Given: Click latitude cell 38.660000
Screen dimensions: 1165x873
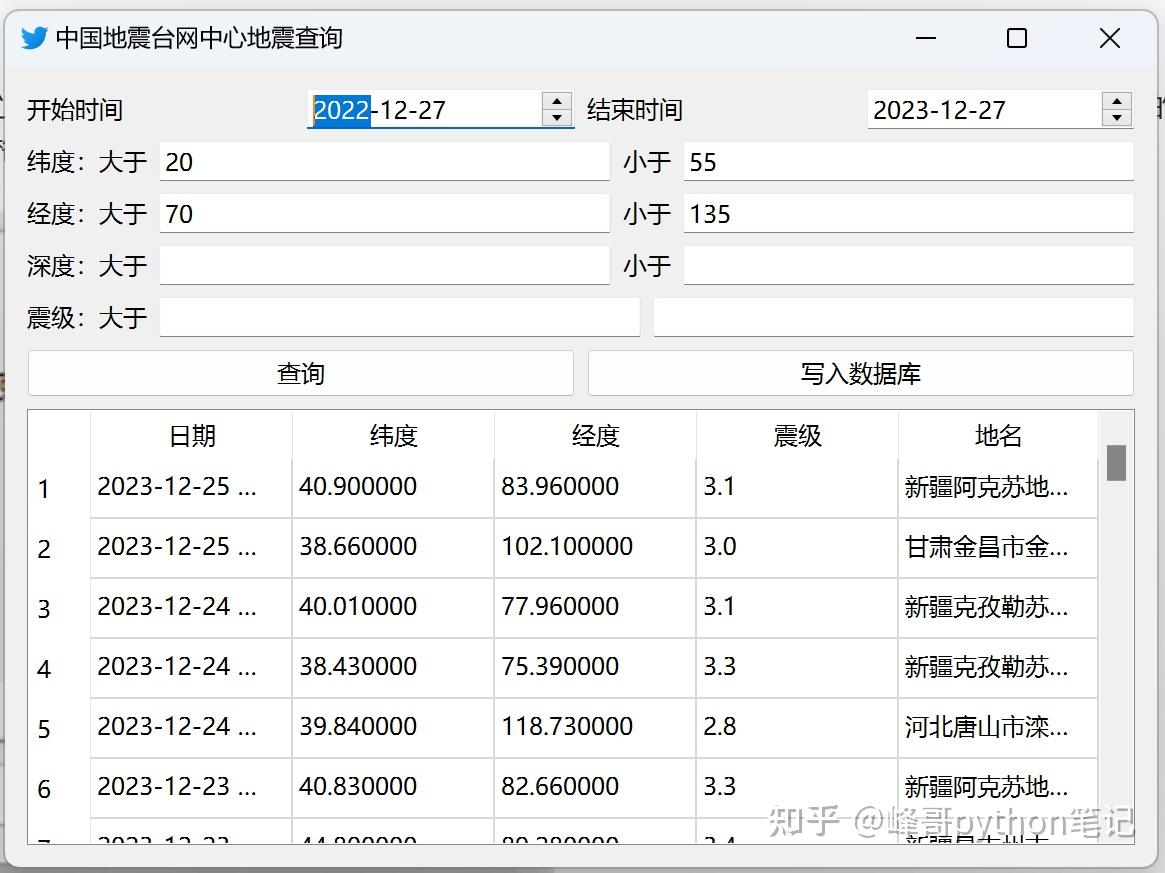Looking at the screenshot, I should [x=394, y=548].
